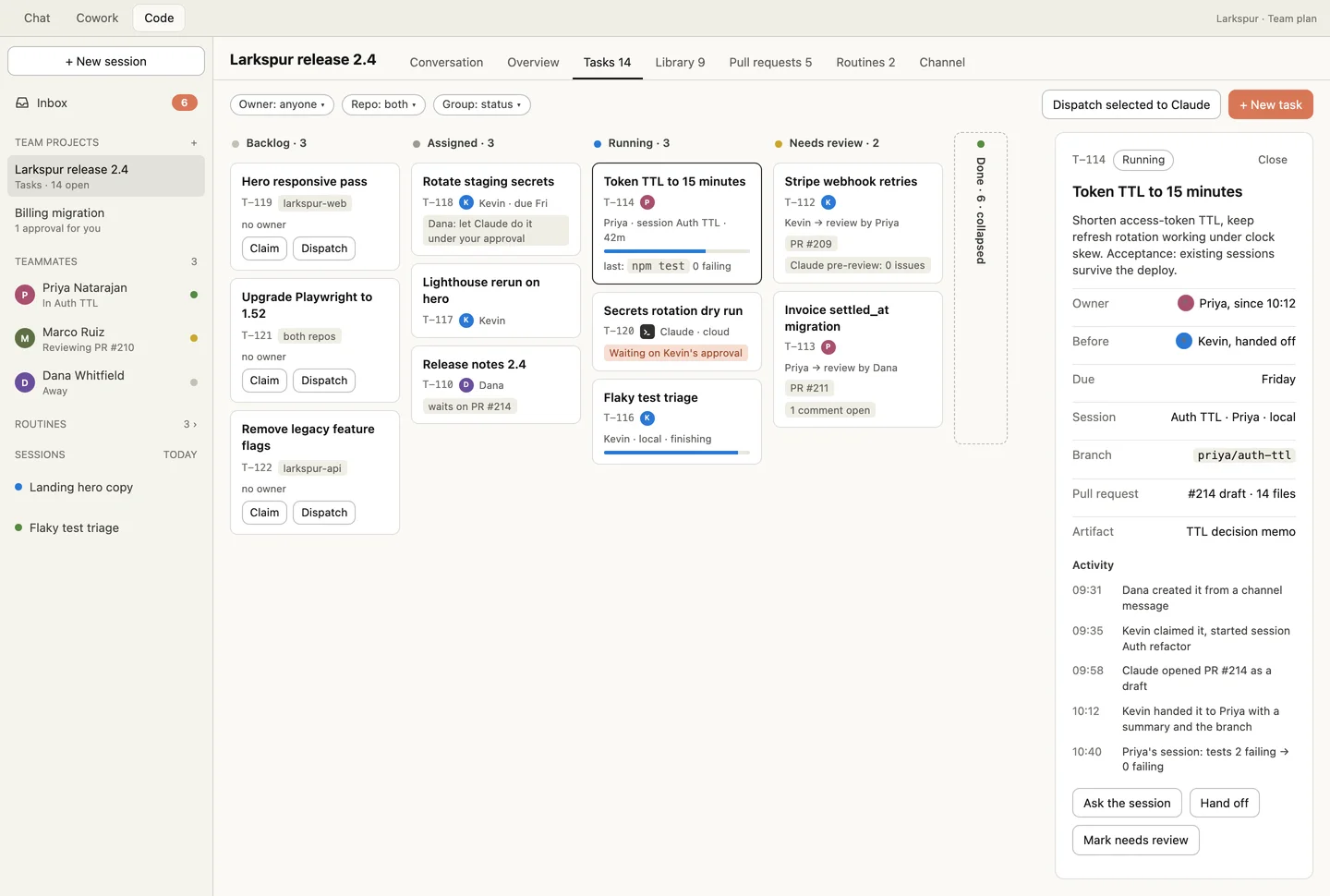
Task: Click Priya Natarajan's avatar in Teammates
Action: [25, 295]
